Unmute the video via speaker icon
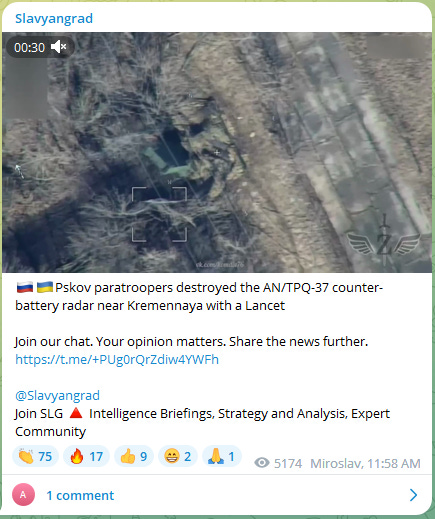This screenshot has width=435, height=519. click(59, 47)
